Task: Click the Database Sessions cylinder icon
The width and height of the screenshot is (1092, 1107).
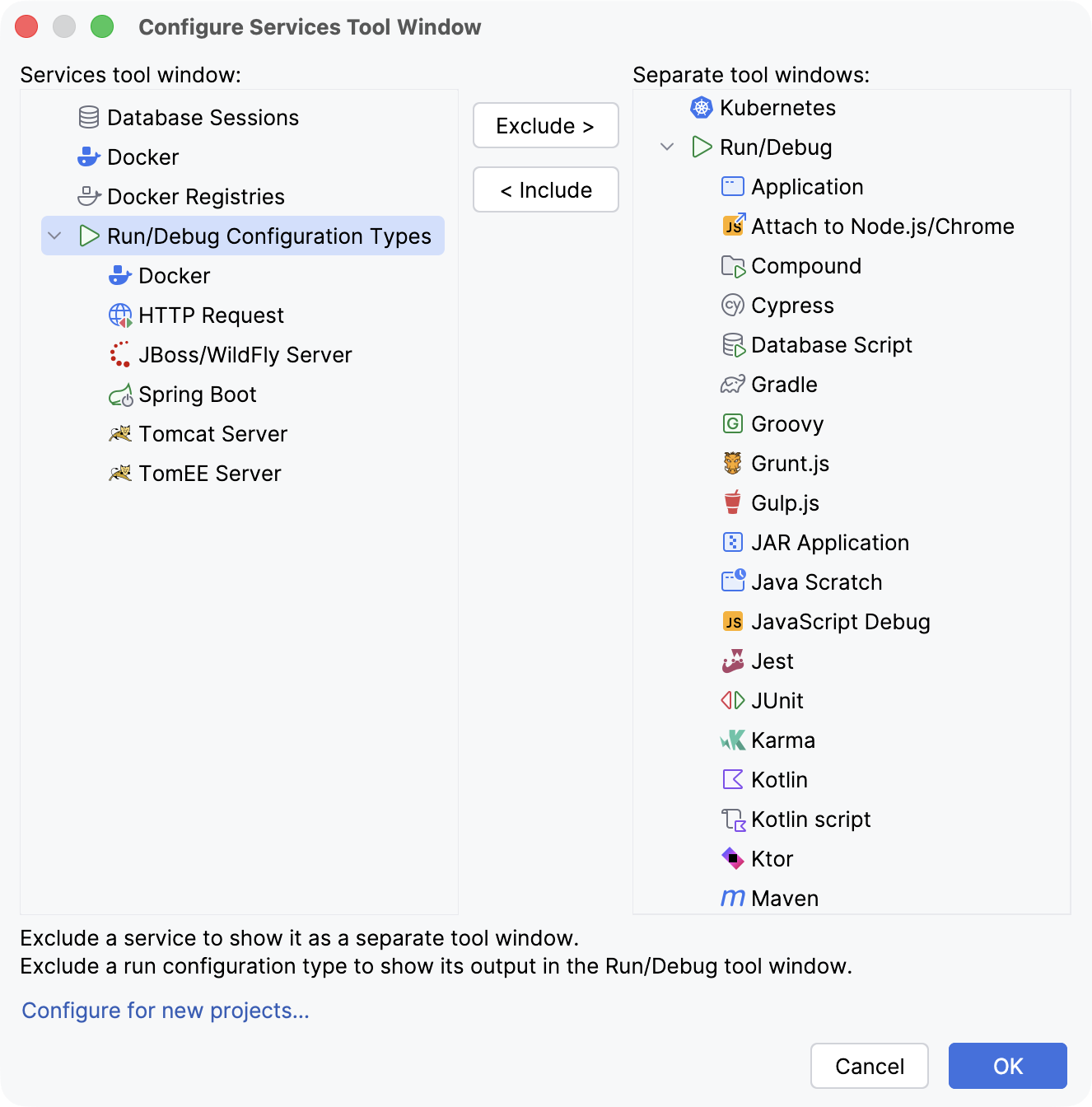Action: point(89,118)
